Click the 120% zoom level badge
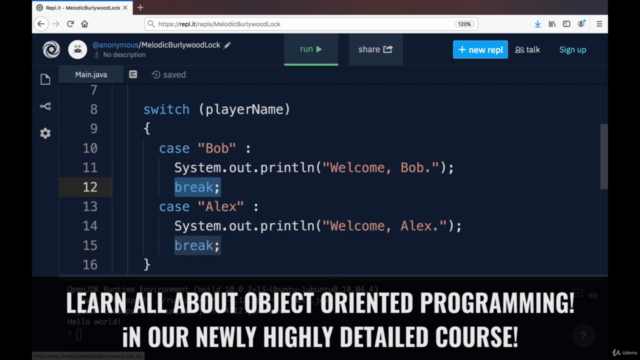 464,24
